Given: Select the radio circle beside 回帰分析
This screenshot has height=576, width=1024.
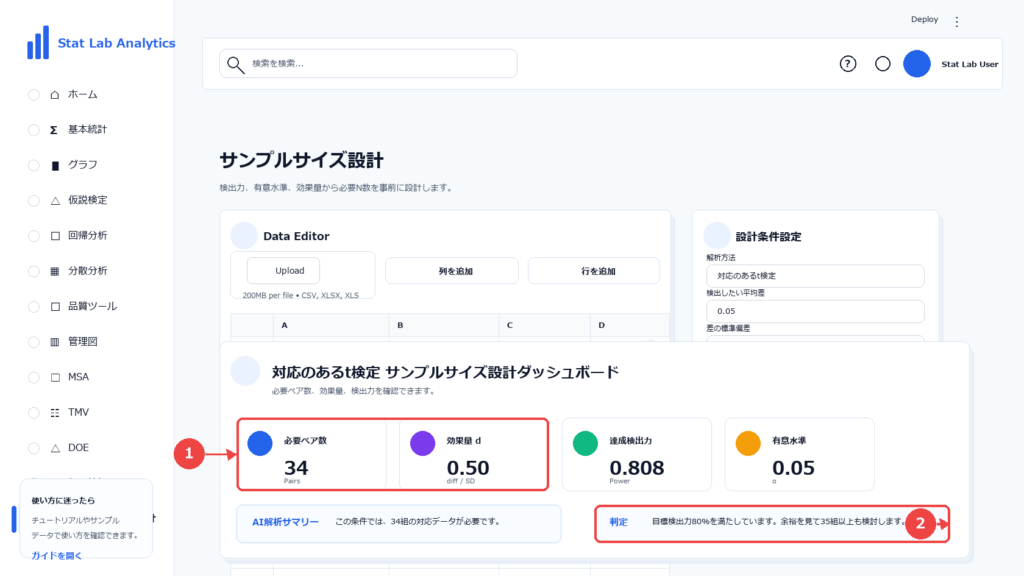Looking at the screenshot, I should click(x=34, y=236).
